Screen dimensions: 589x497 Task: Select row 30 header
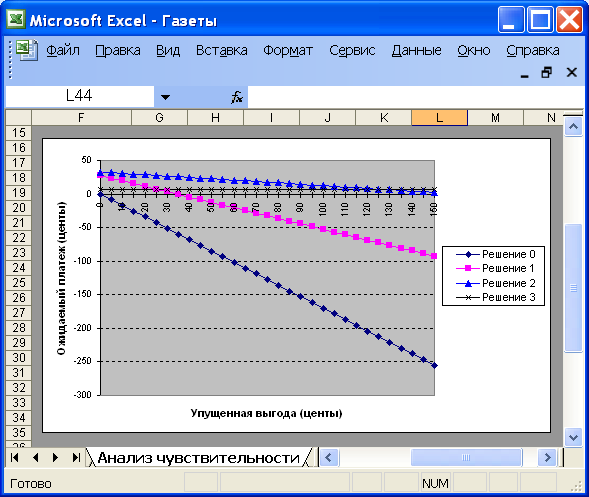coord(19,358)
